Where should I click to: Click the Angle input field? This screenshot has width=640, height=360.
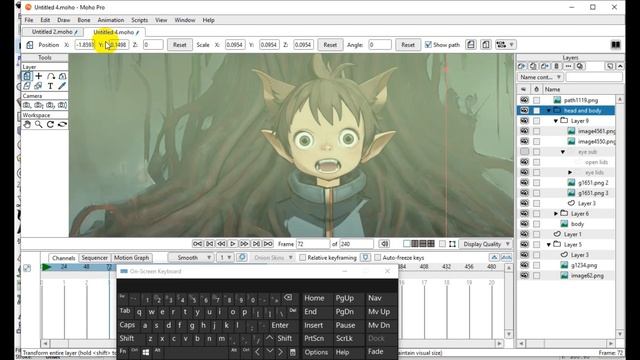(380, 44)
